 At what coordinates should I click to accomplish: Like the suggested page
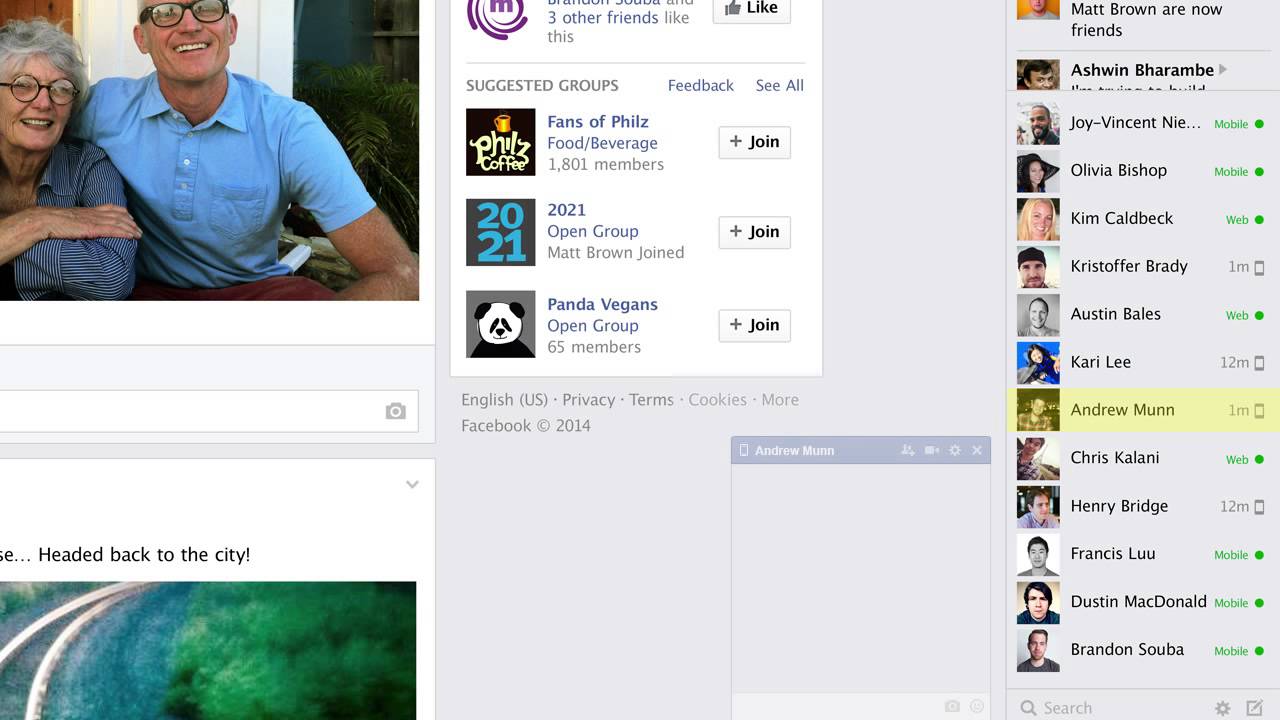[x=751, y=8]
